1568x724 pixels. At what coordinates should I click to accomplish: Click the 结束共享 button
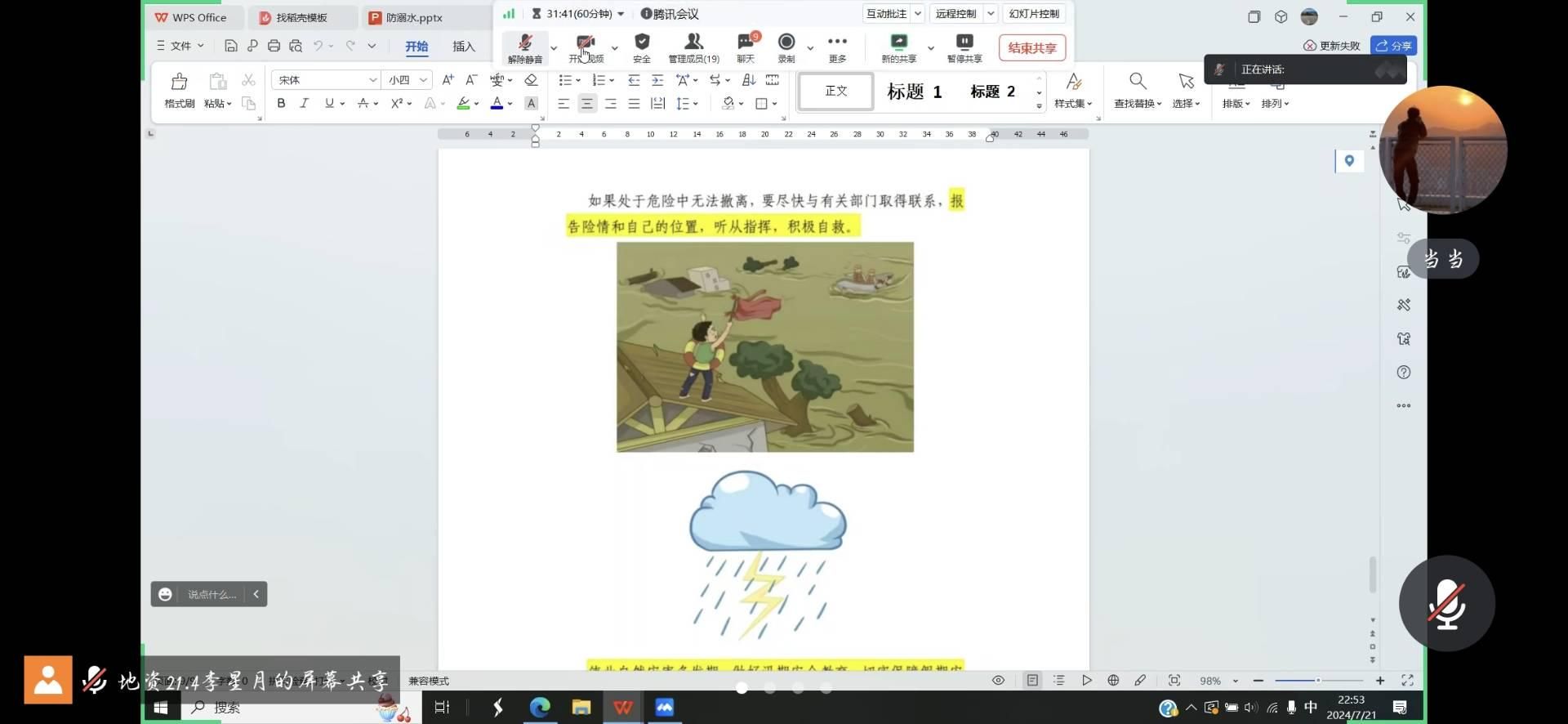coord(1031,47)
